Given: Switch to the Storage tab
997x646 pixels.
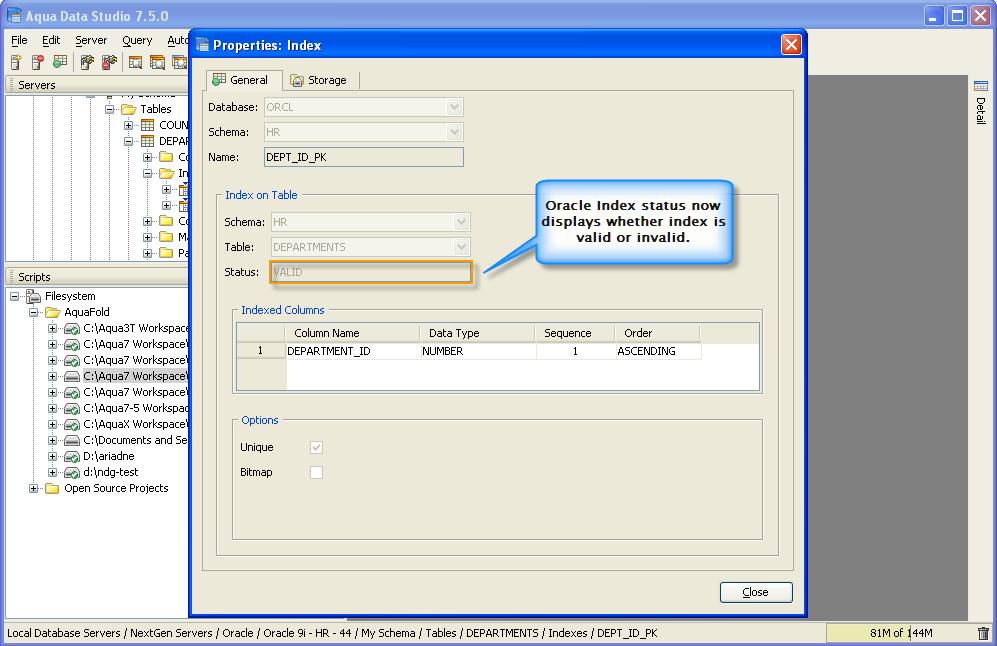Looking at the screenshot, I should [x=320, y=80].
